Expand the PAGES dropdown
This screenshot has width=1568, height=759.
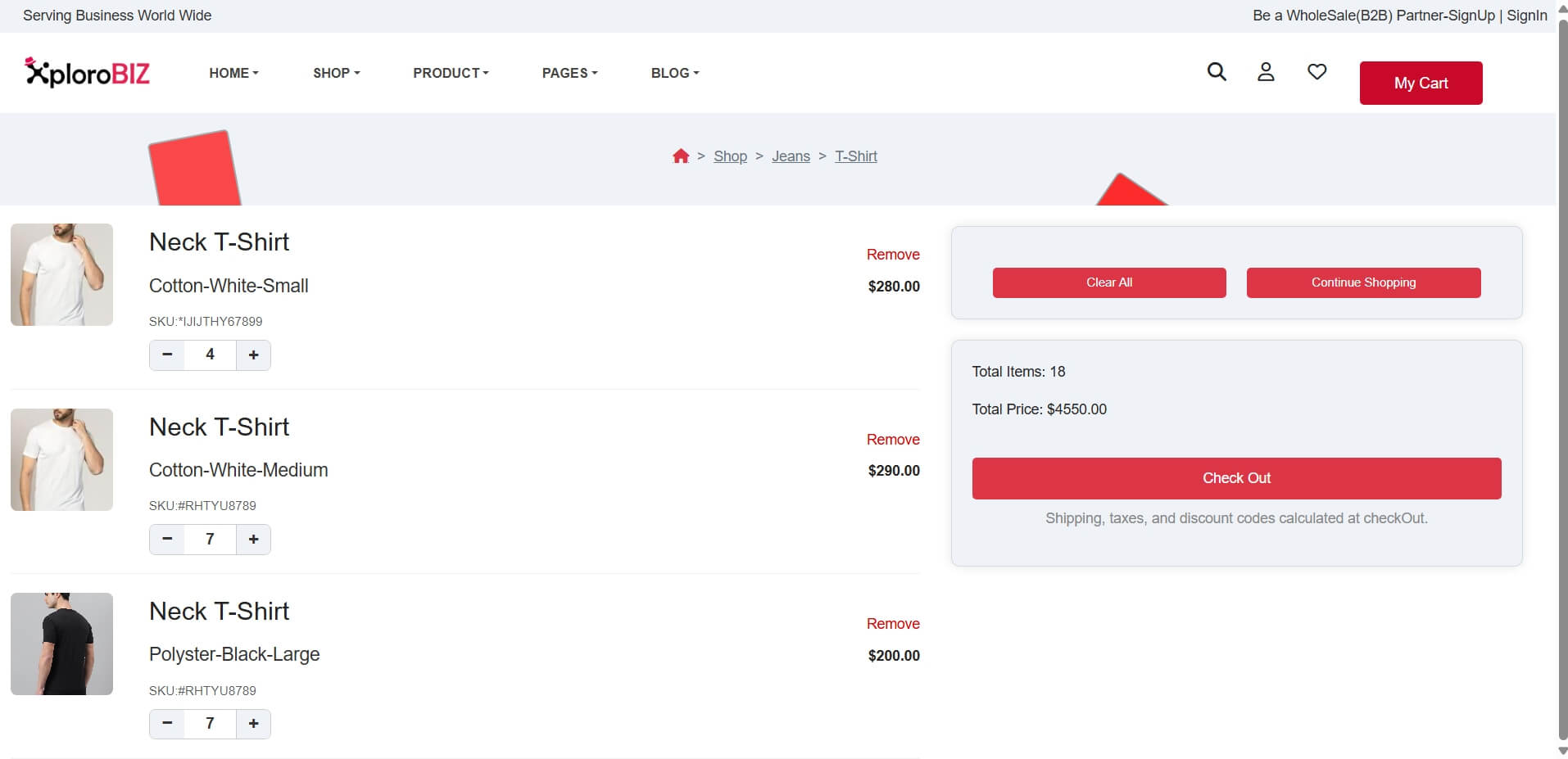[569, 73]
